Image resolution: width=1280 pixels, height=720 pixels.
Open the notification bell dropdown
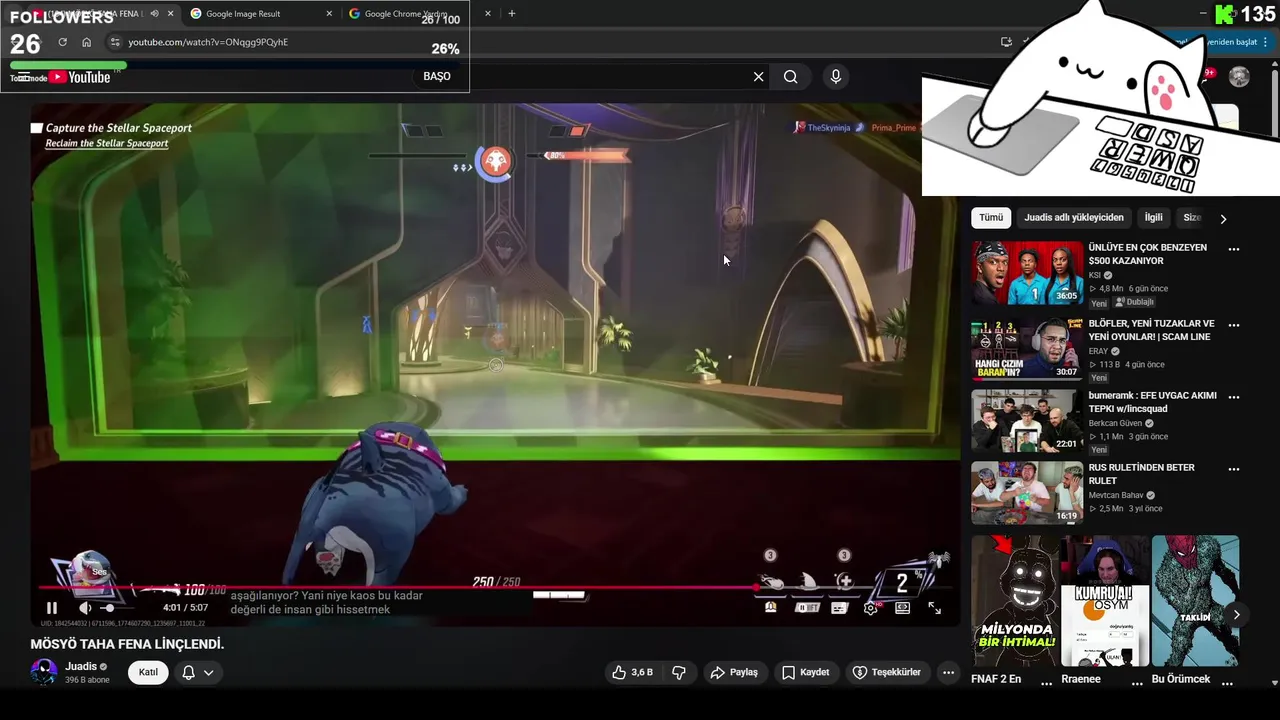(x=198, y=672)
